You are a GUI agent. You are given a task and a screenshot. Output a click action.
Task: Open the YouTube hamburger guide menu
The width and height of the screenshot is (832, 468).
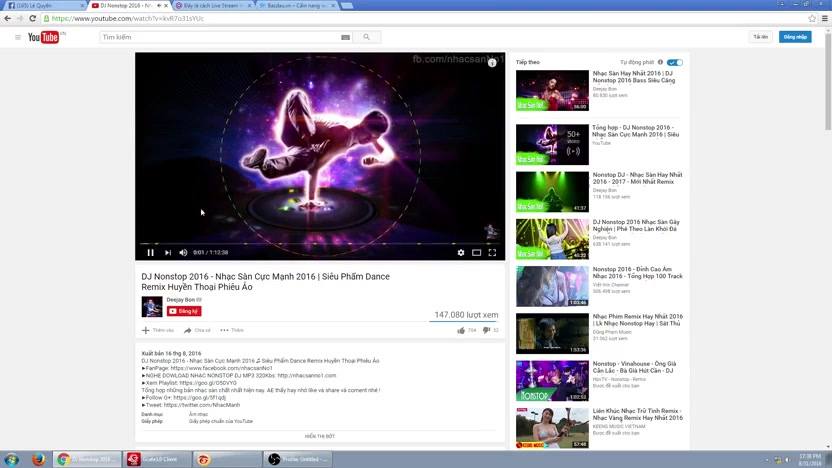point(18,37)
